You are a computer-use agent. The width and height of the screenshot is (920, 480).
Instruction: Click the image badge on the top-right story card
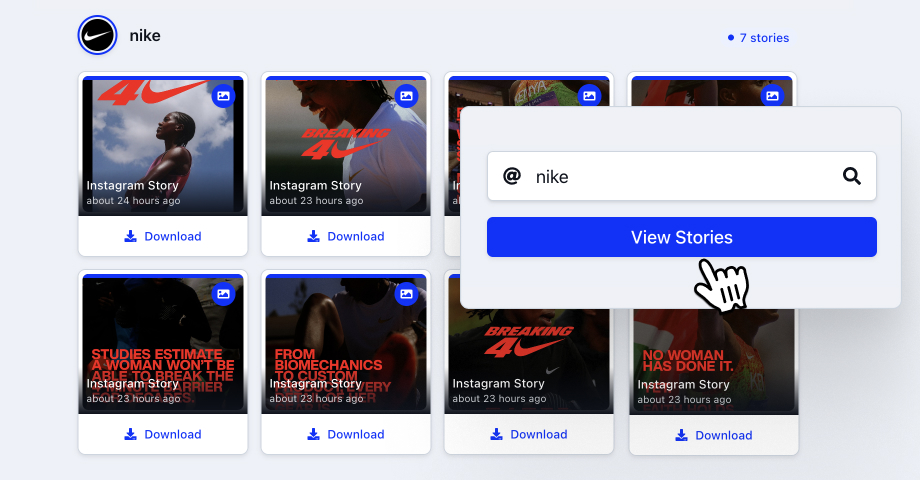tap(773, 96)
